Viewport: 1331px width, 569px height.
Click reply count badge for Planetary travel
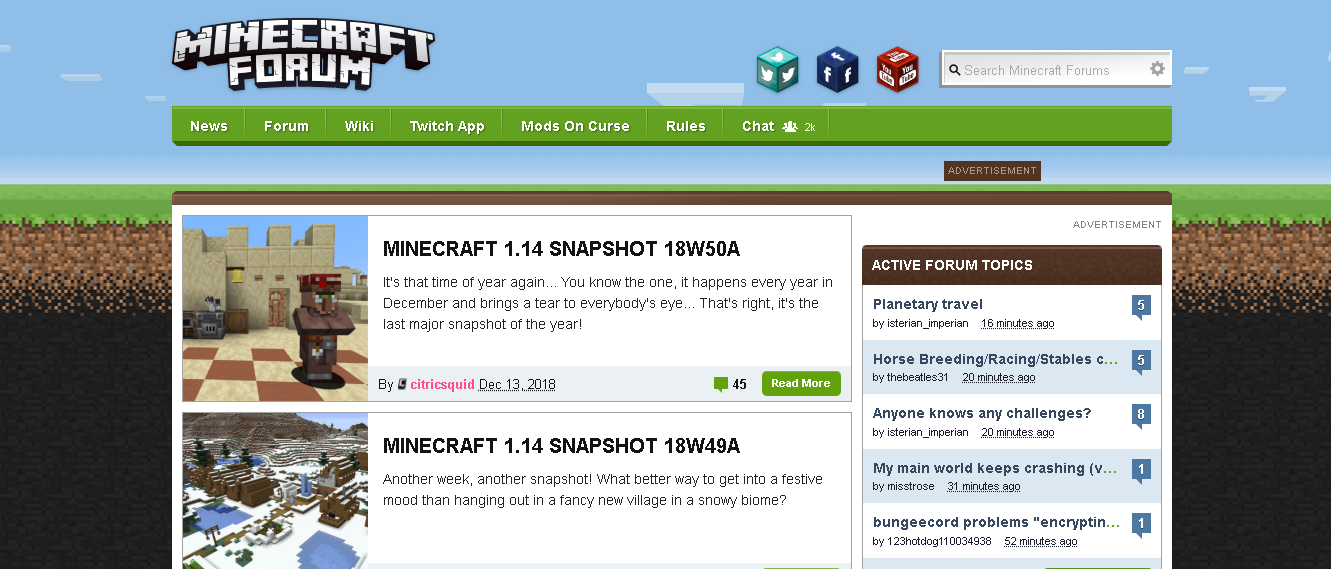click(x=1141, y=307)
